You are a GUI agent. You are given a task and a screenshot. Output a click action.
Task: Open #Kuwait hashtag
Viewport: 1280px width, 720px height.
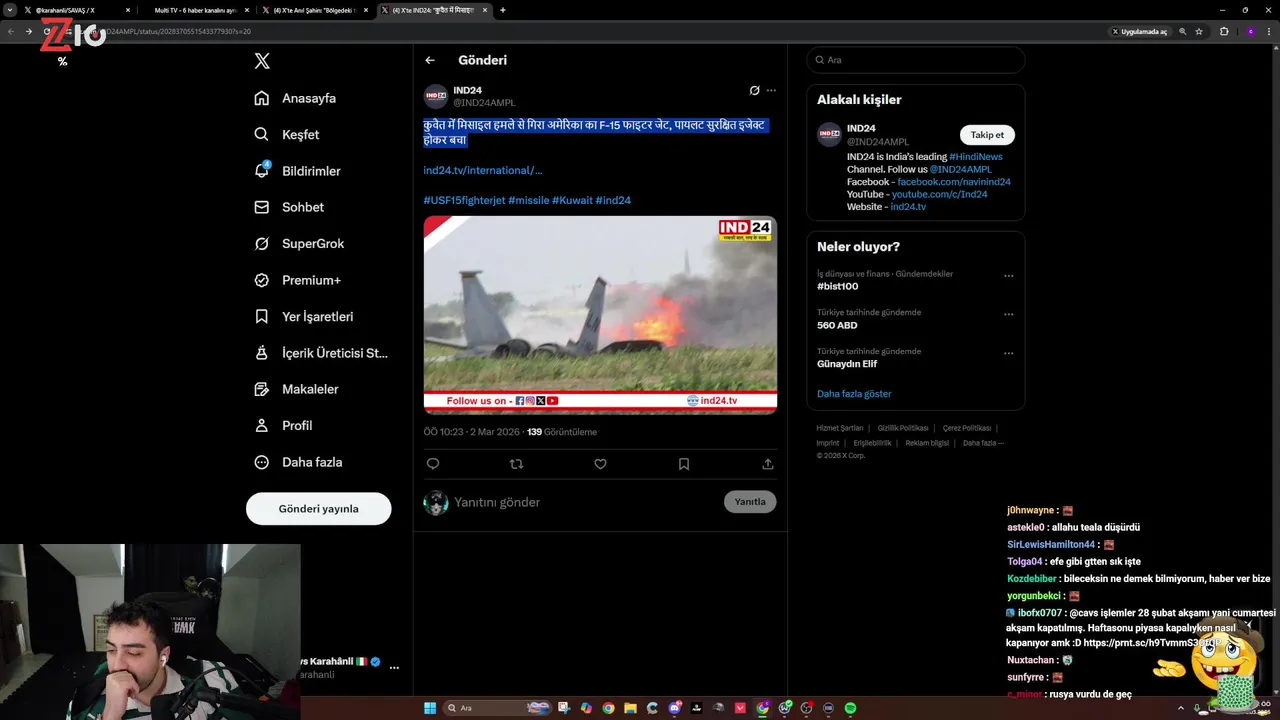[572, 200]
